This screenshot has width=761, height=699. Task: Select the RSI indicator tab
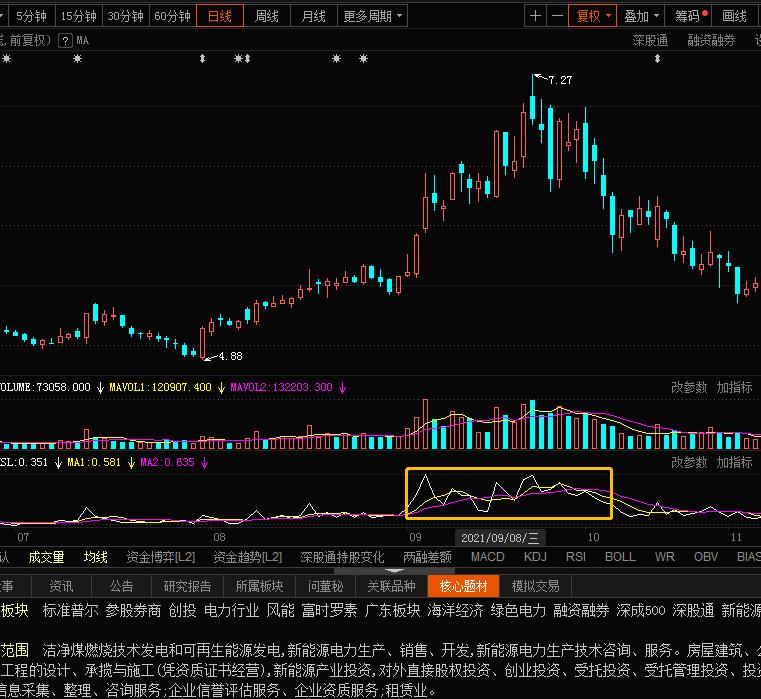click(576, 557)
